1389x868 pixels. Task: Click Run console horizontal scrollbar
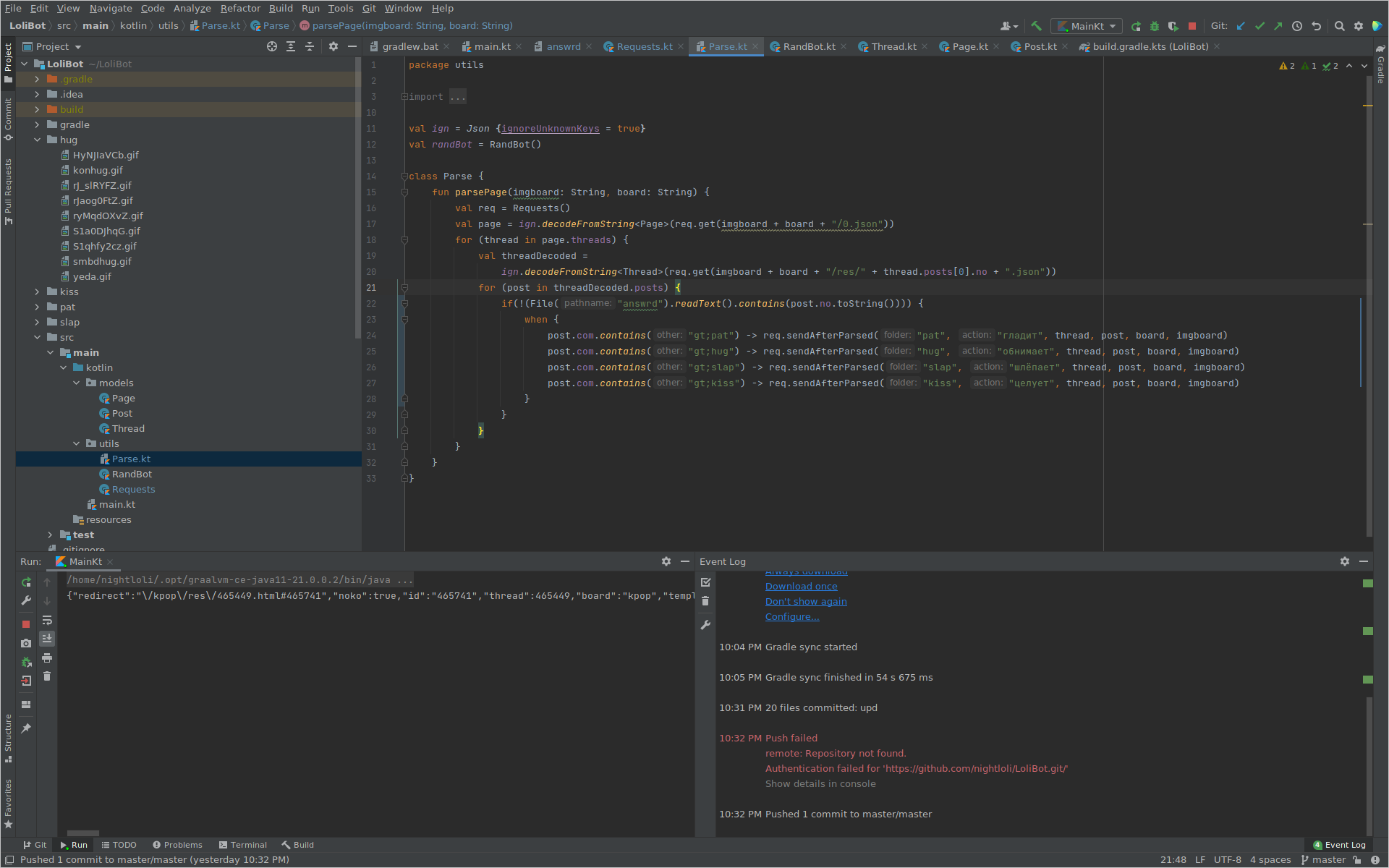[x=83, y=833]
